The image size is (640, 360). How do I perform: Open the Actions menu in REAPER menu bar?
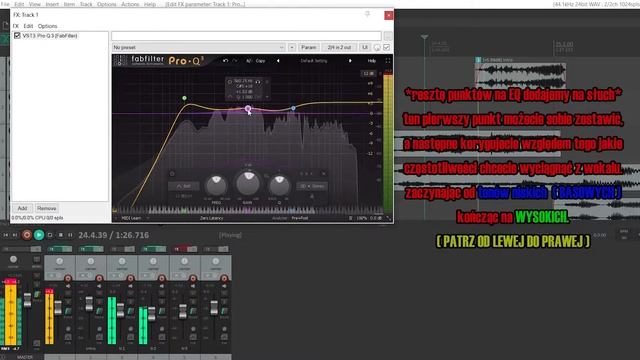point(130,4)
